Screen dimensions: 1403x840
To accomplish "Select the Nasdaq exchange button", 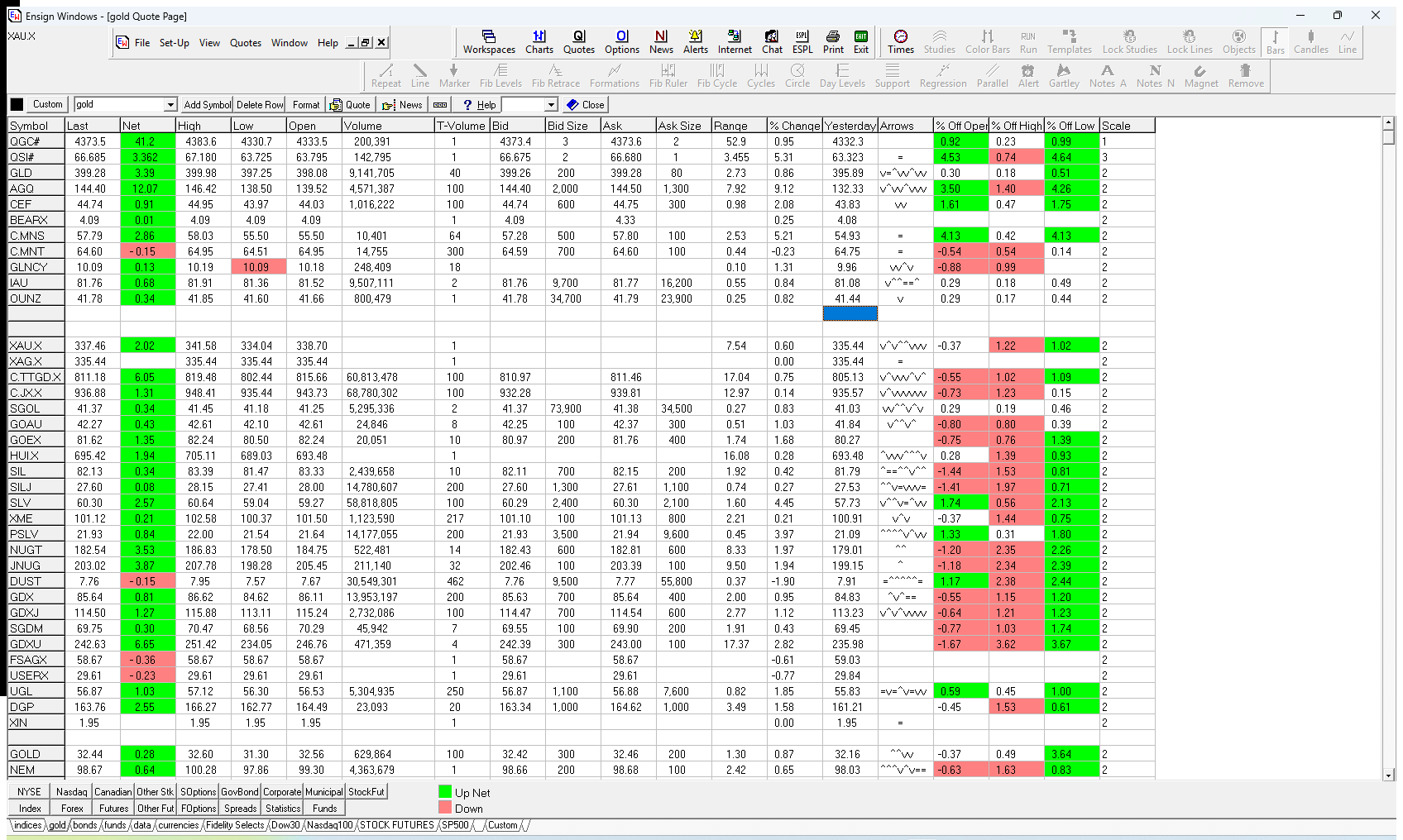I will point(71,792).
